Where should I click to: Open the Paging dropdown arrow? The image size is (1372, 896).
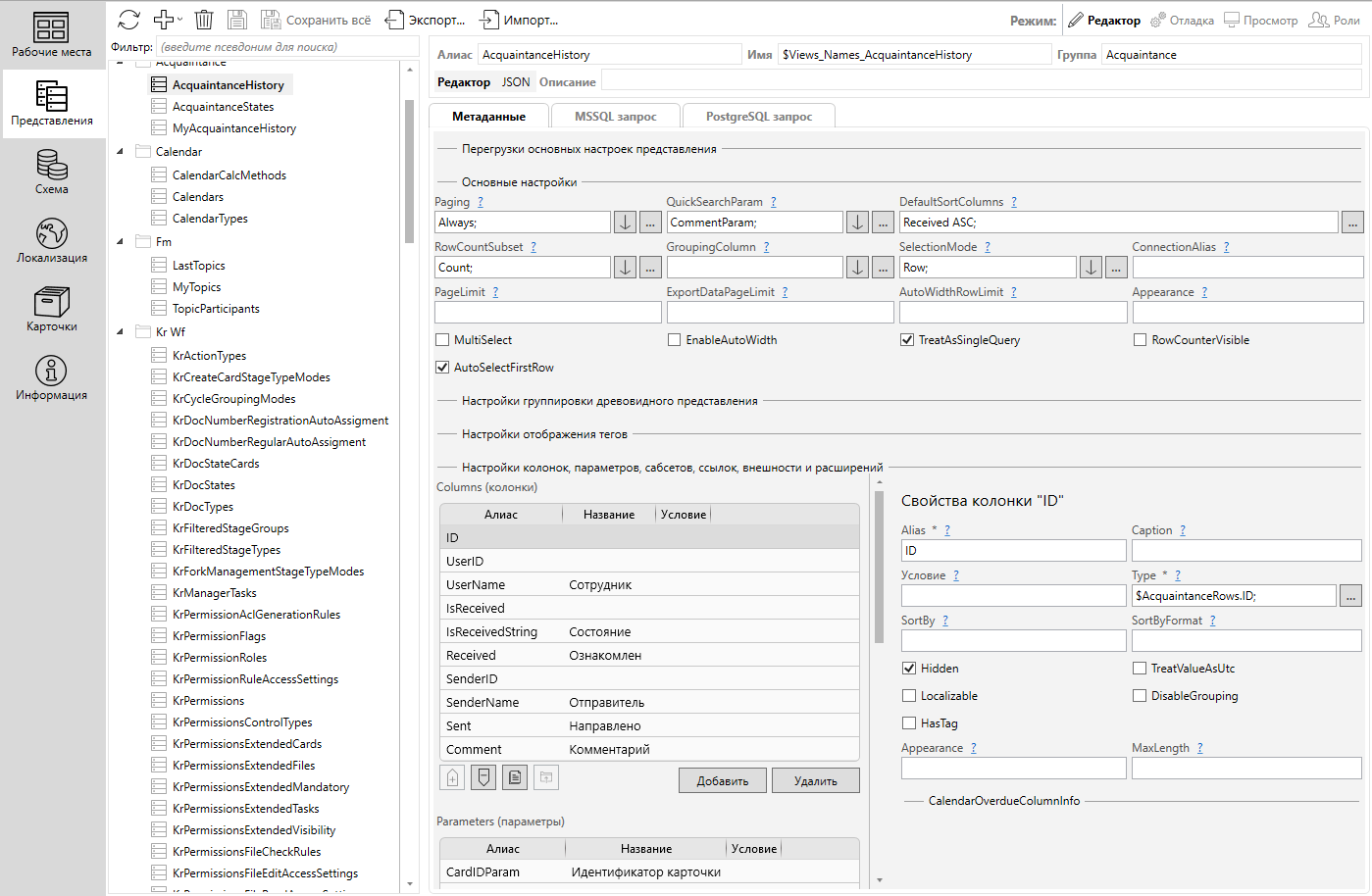coord(625,223)
